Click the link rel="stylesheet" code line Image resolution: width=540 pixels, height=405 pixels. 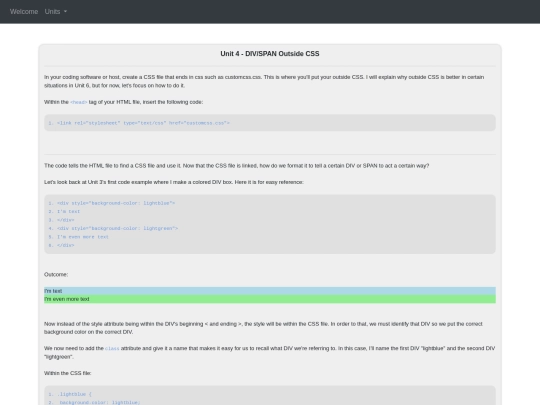coord(143,123)
